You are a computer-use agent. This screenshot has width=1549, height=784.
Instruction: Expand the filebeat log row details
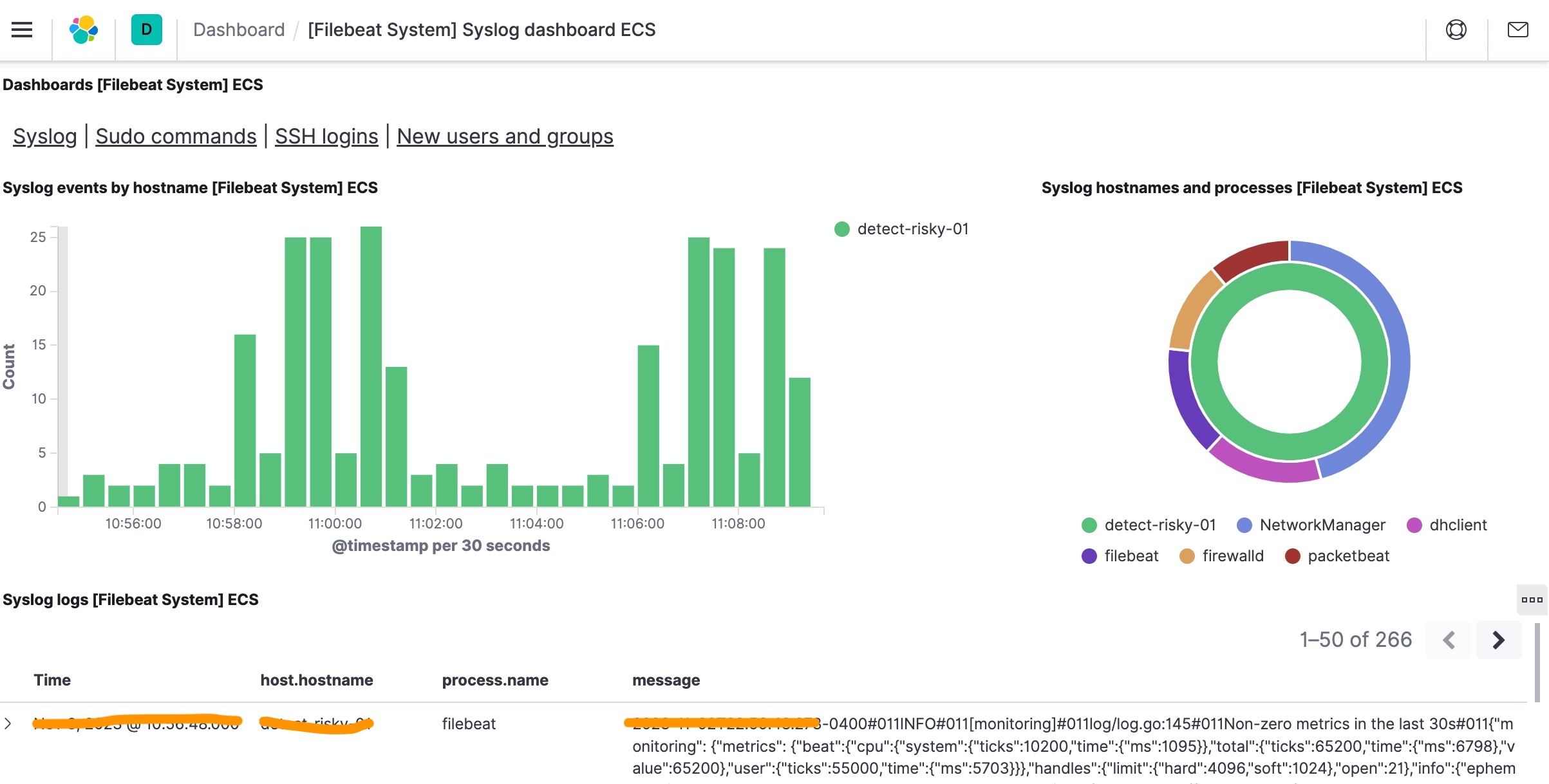point(8,723)
